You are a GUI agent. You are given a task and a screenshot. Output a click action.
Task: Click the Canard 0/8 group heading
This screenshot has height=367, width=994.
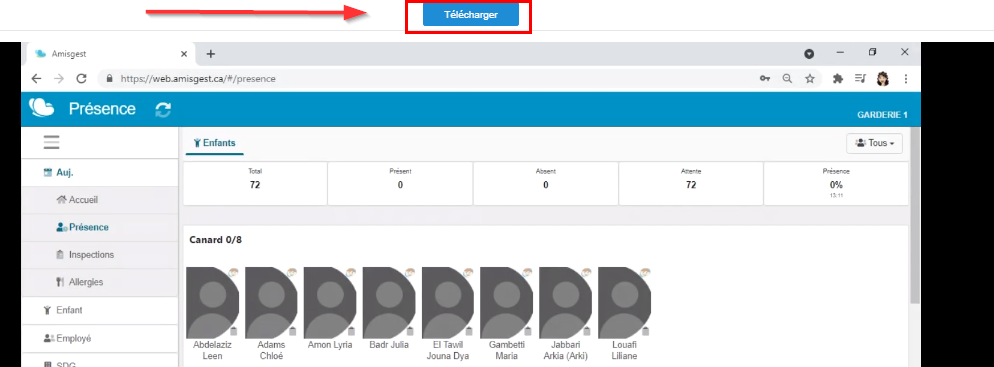pos(216,240)
